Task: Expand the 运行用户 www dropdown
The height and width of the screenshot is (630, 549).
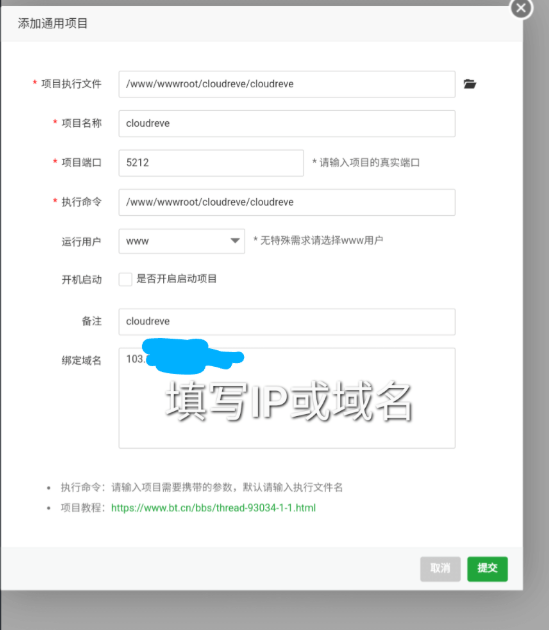Action: point(182,241)
